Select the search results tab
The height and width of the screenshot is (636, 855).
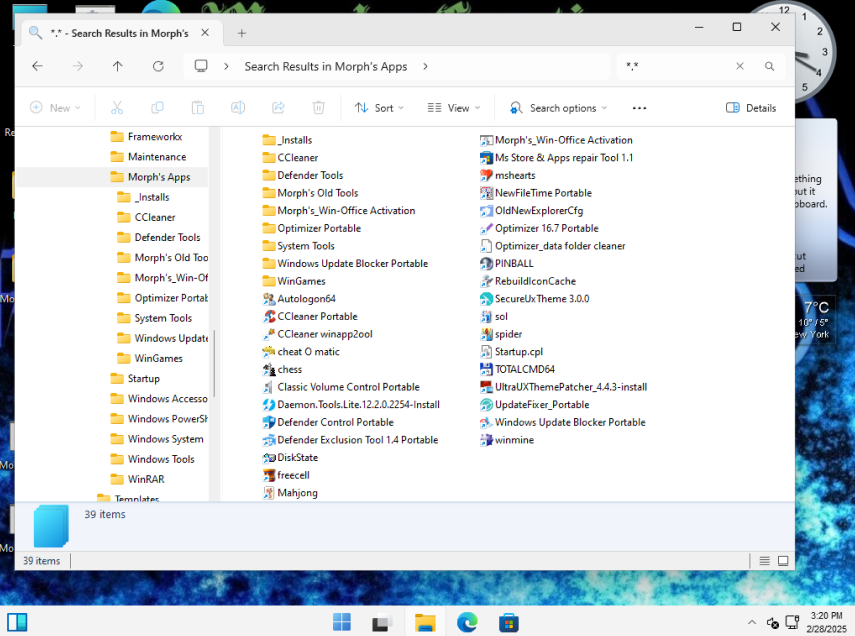pos(119,33)
